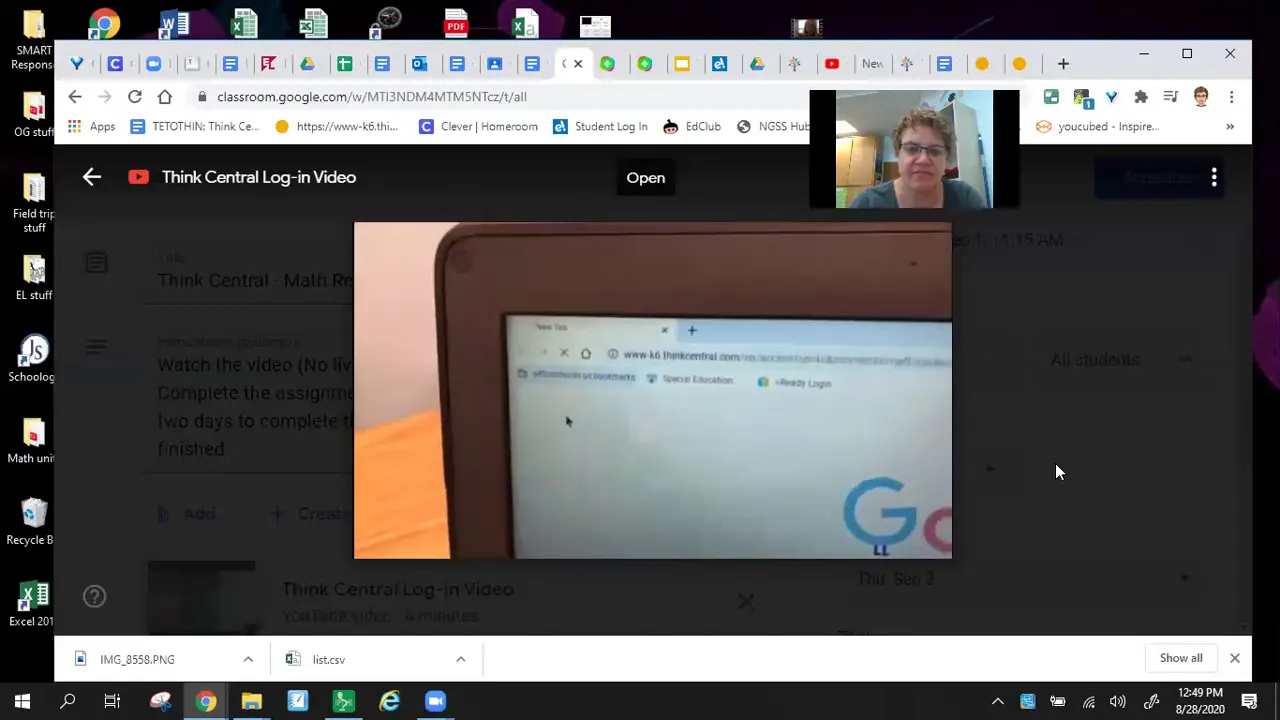Open the Action Center notifications icon
Viewport: 1280px width, 720px height.
1250,701
